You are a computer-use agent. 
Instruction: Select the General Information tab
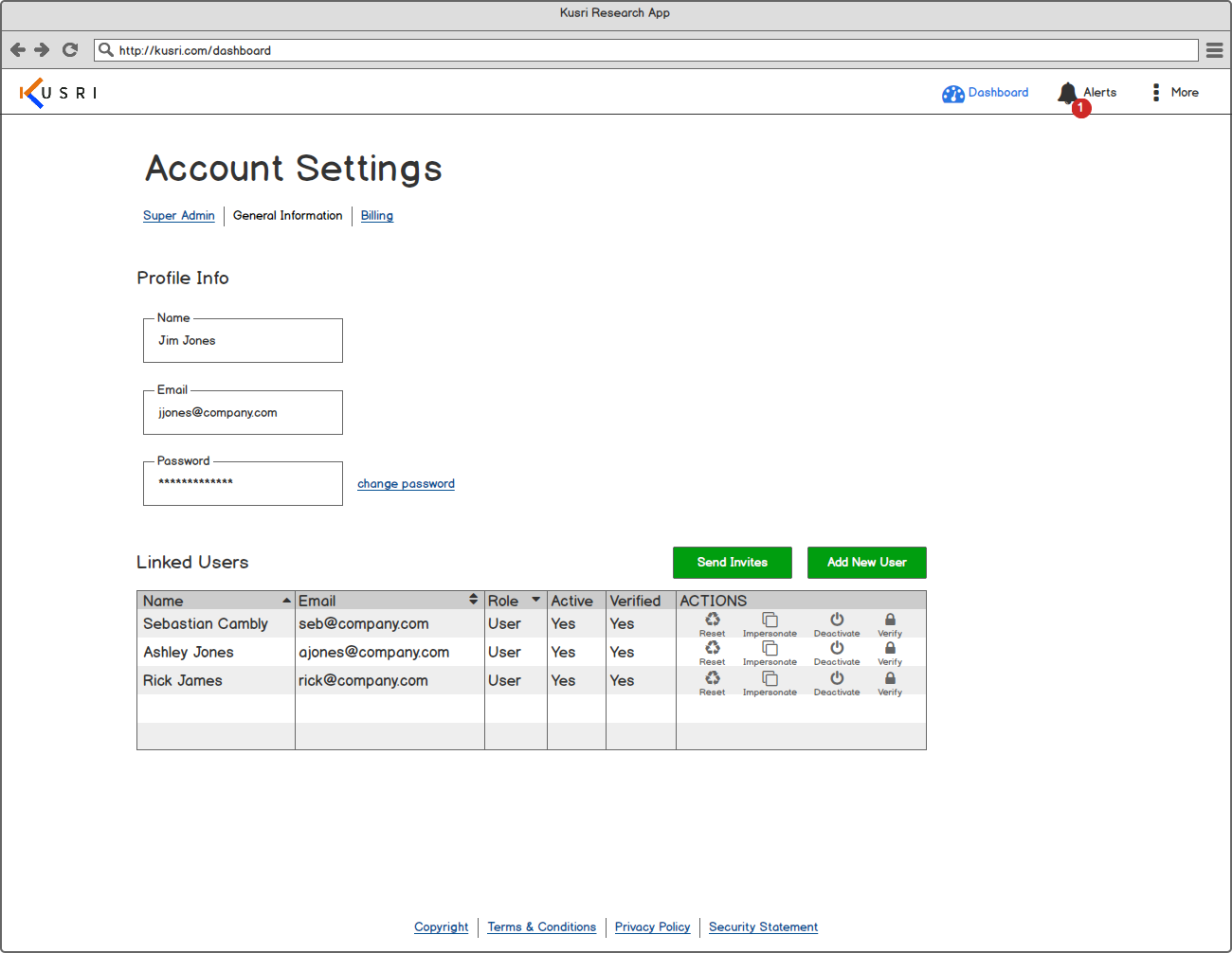(x=288, y=216)
